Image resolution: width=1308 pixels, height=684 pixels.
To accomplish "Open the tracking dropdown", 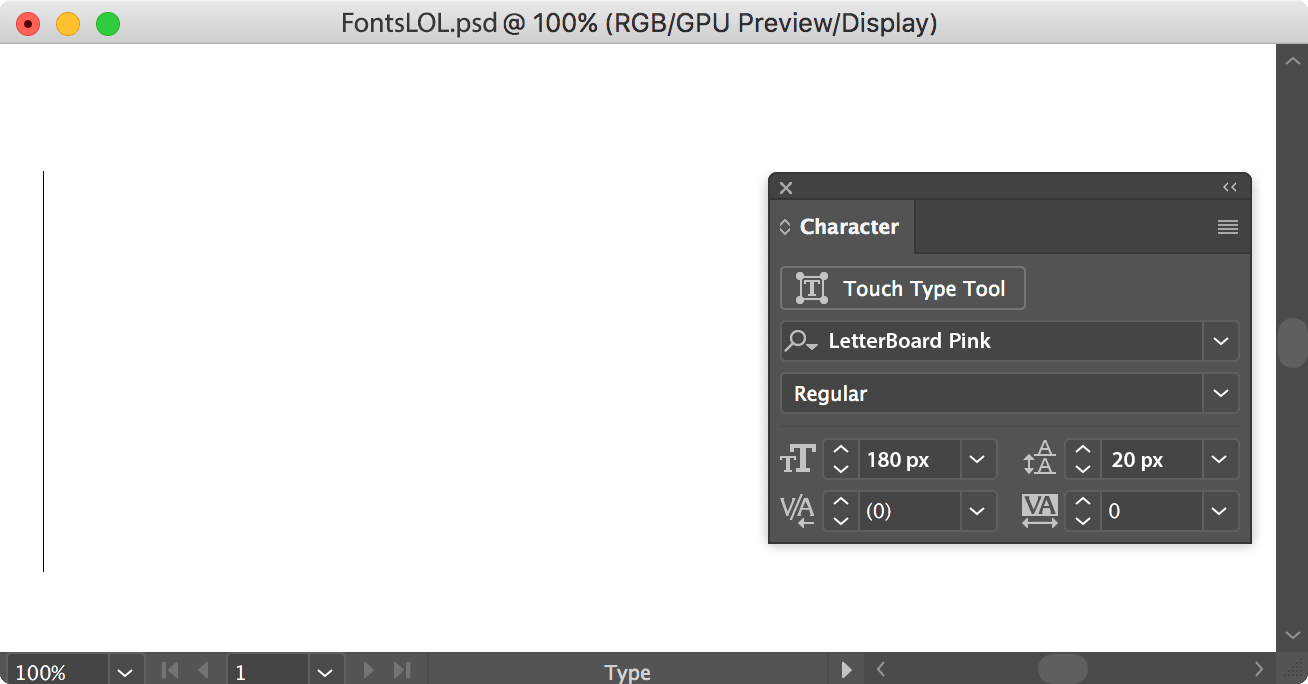I will [1219, 511].
